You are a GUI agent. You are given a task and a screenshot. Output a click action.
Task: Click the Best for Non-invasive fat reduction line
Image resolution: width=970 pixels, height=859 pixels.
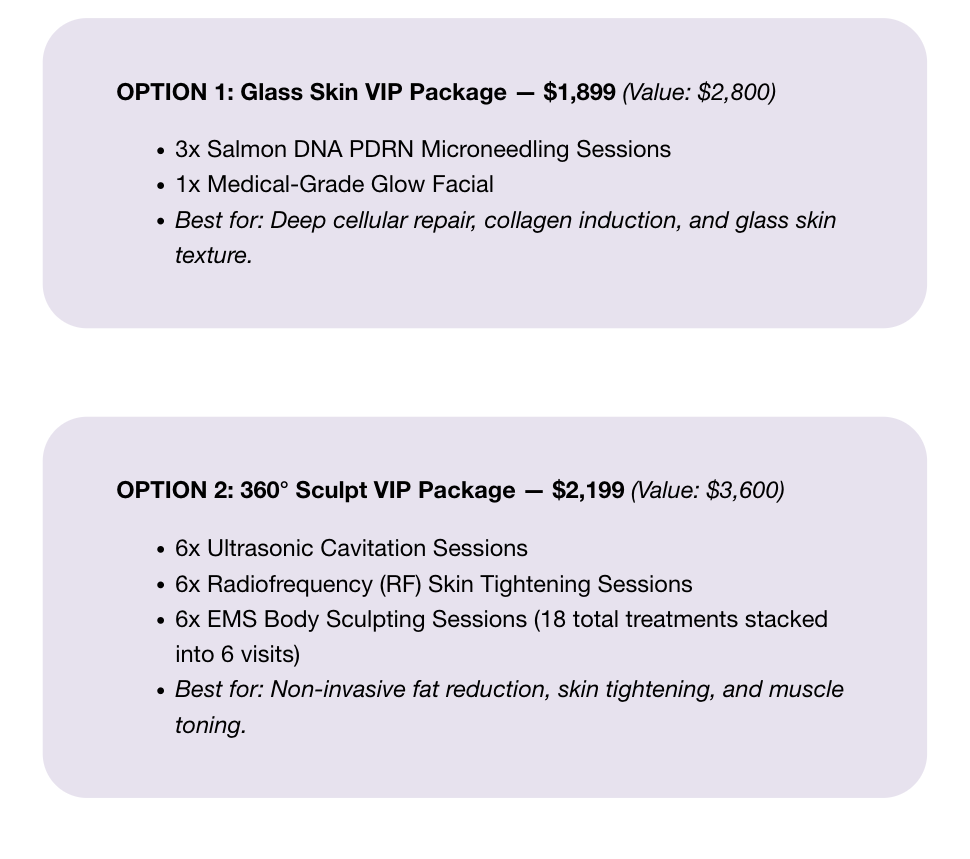pos(509,690)
